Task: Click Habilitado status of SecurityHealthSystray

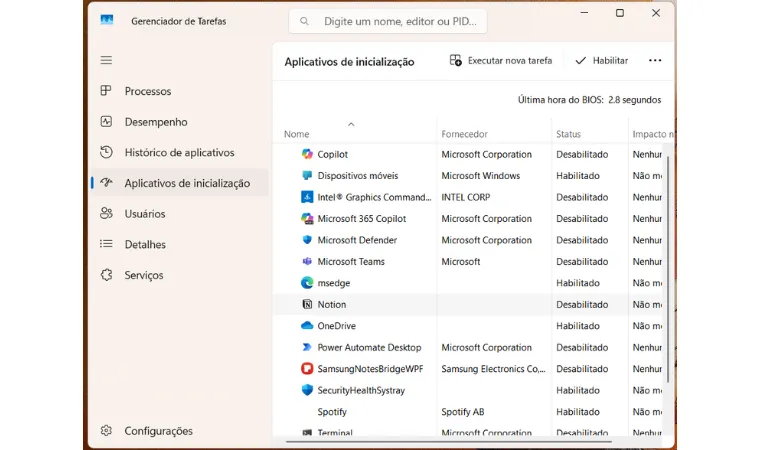Action: [578, 390]
